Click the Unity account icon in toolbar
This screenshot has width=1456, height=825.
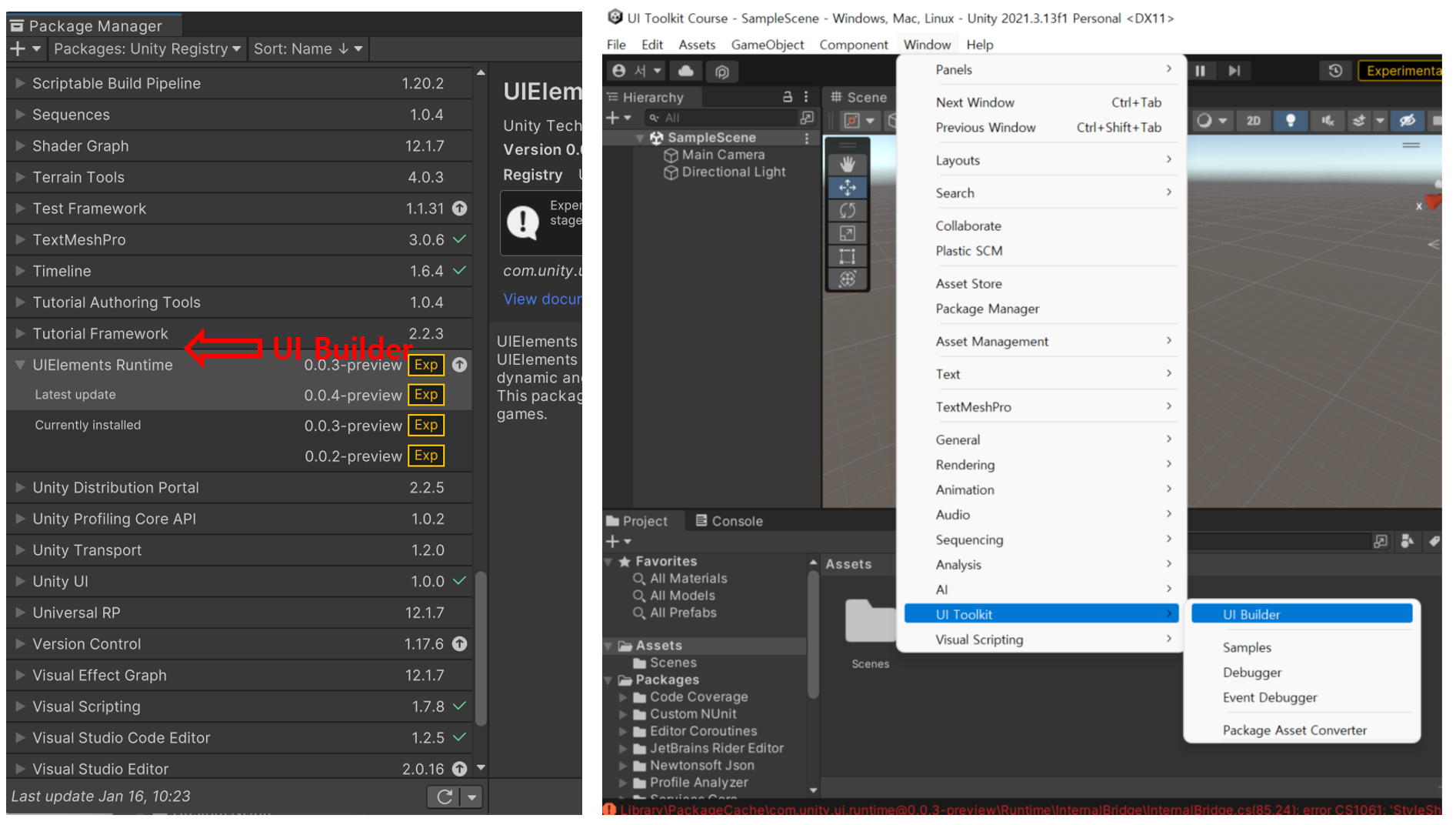(635, 71)
